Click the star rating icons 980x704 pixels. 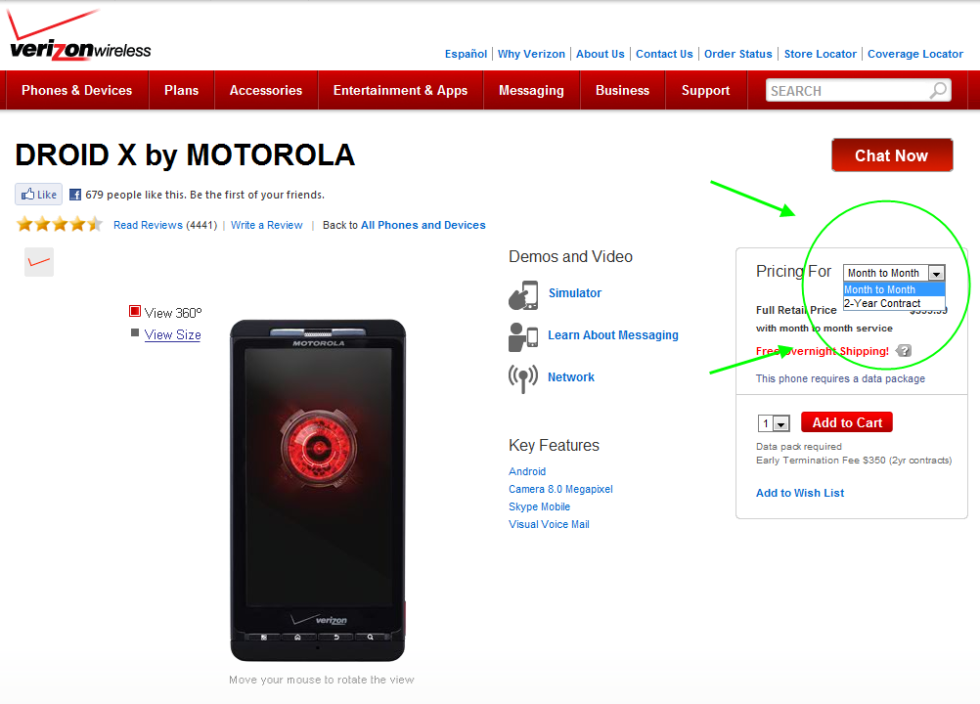(x=59, y=224)
